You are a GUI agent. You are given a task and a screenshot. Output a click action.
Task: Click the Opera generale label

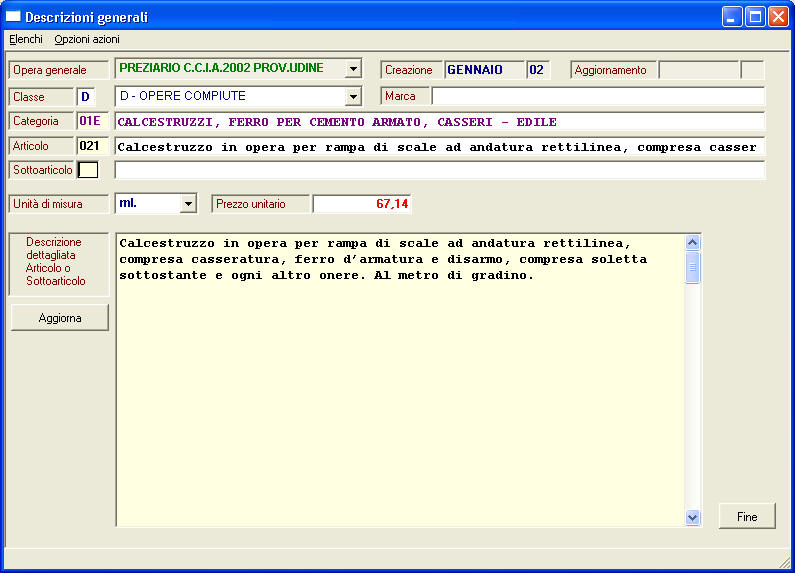[x=58, y=70]
